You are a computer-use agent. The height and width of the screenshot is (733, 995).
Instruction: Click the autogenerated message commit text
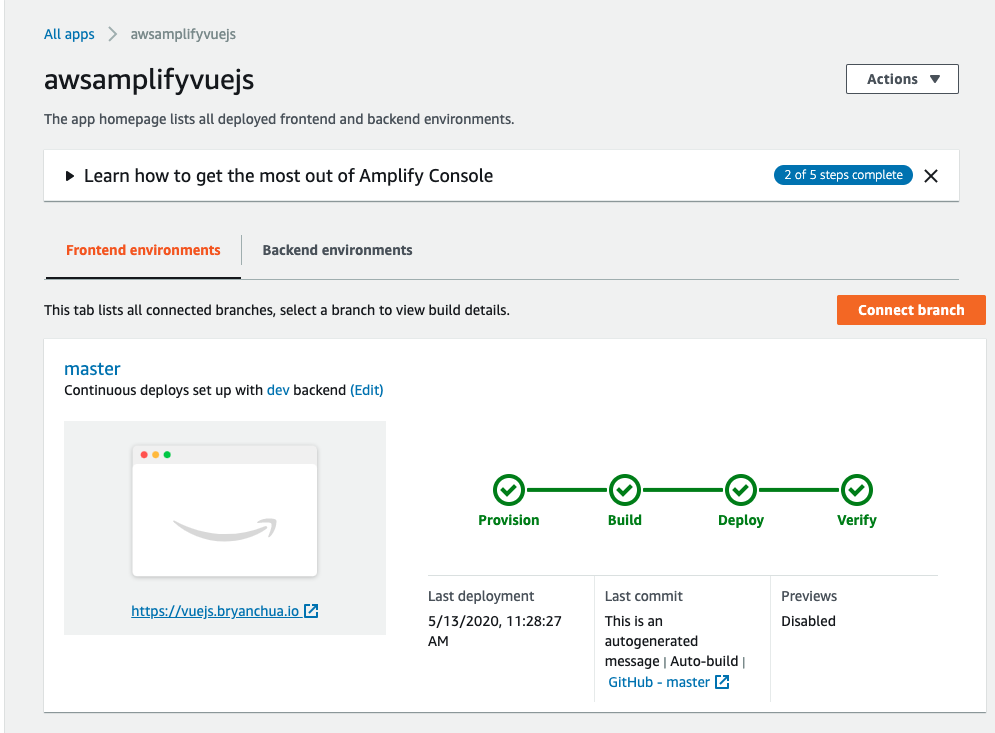651,641
